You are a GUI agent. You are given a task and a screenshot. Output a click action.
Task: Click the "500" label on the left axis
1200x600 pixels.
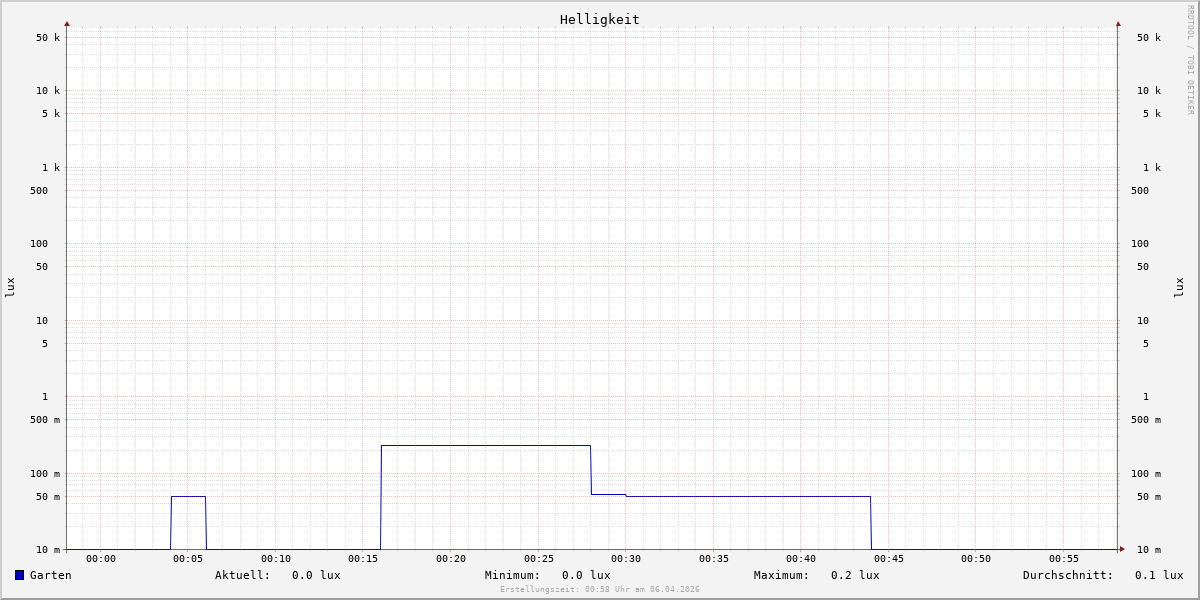(x=39, y=191)
